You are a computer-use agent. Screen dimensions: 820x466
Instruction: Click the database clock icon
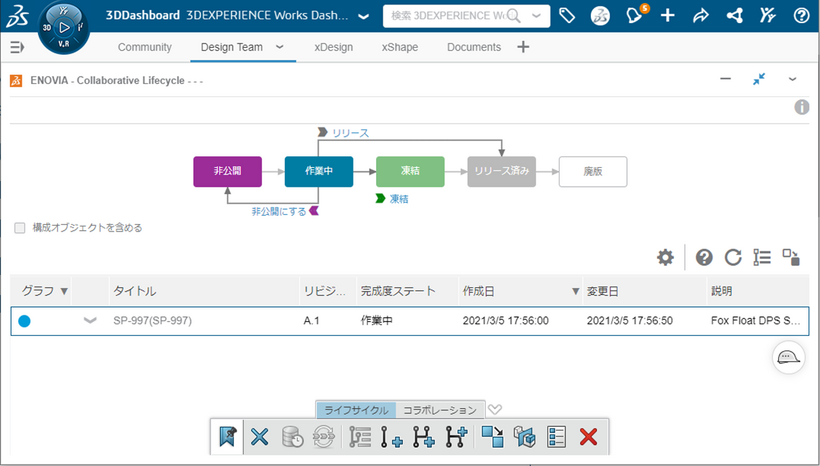click(x=292, y=437)
